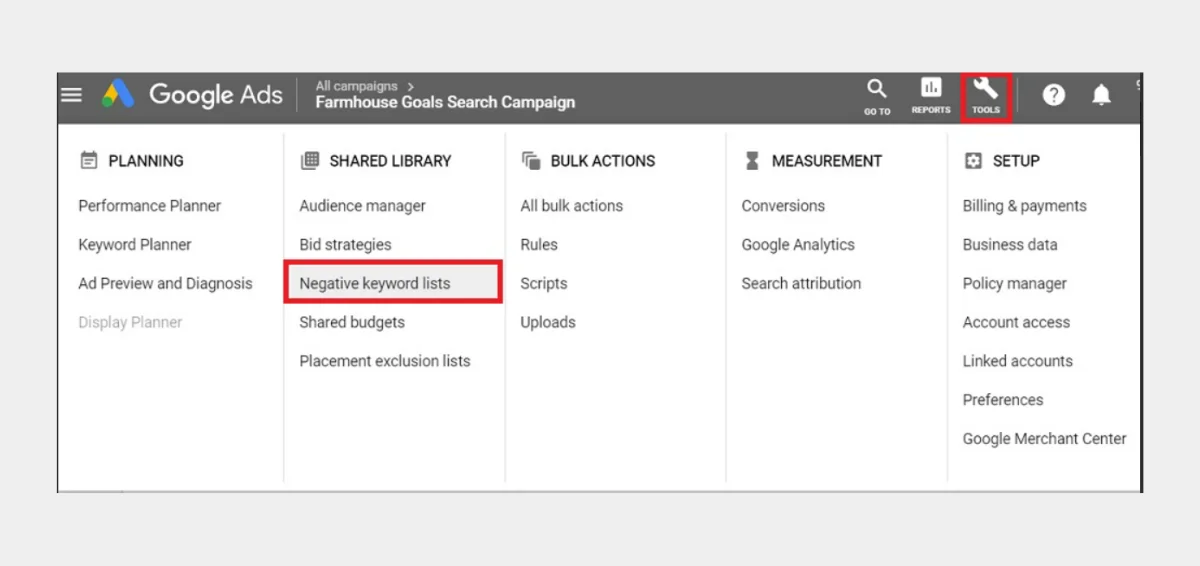
Task: Click the greyed Display Planner entry
Action: point(131,323)
